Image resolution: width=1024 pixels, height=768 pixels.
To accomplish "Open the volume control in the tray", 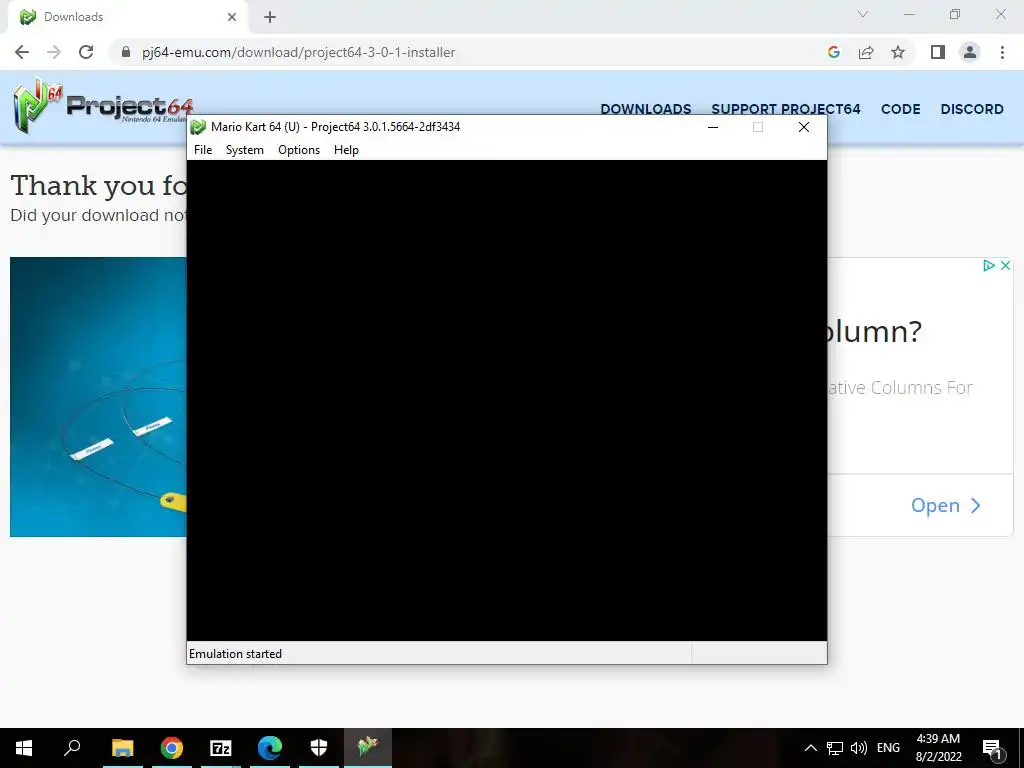I will [x=859, y=748].
